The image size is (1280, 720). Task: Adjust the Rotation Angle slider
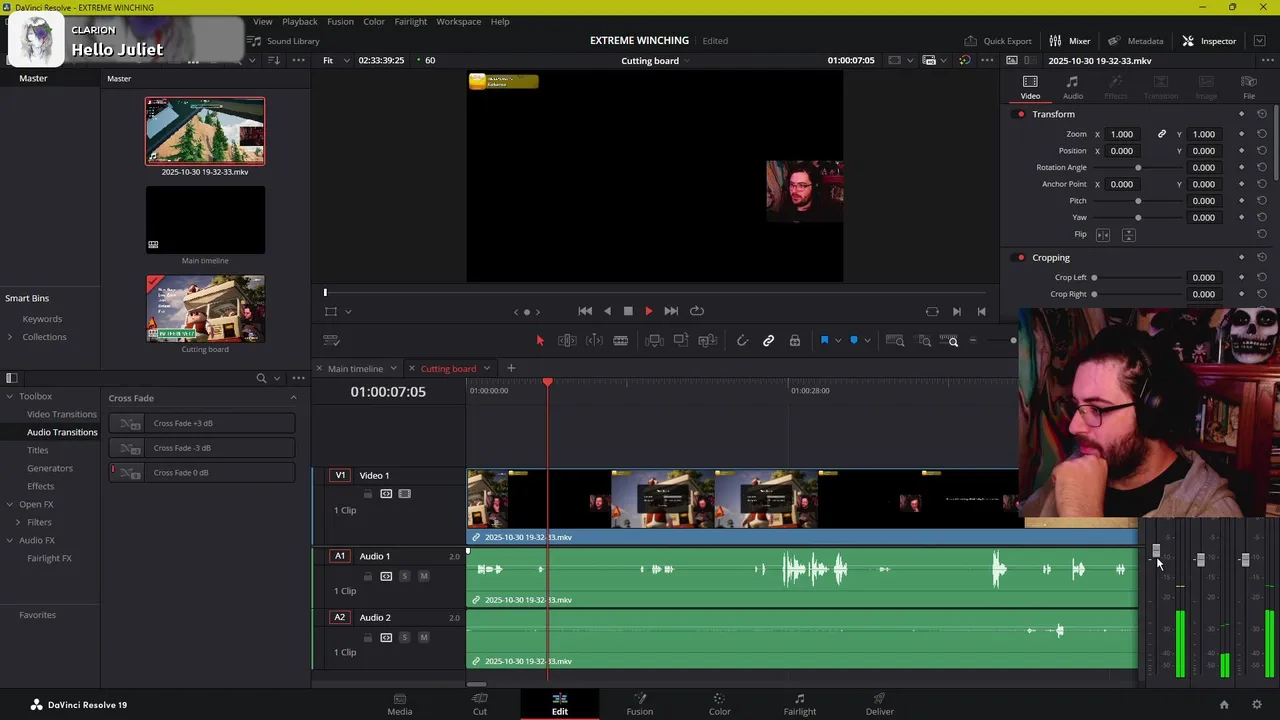click(1138, 168)
